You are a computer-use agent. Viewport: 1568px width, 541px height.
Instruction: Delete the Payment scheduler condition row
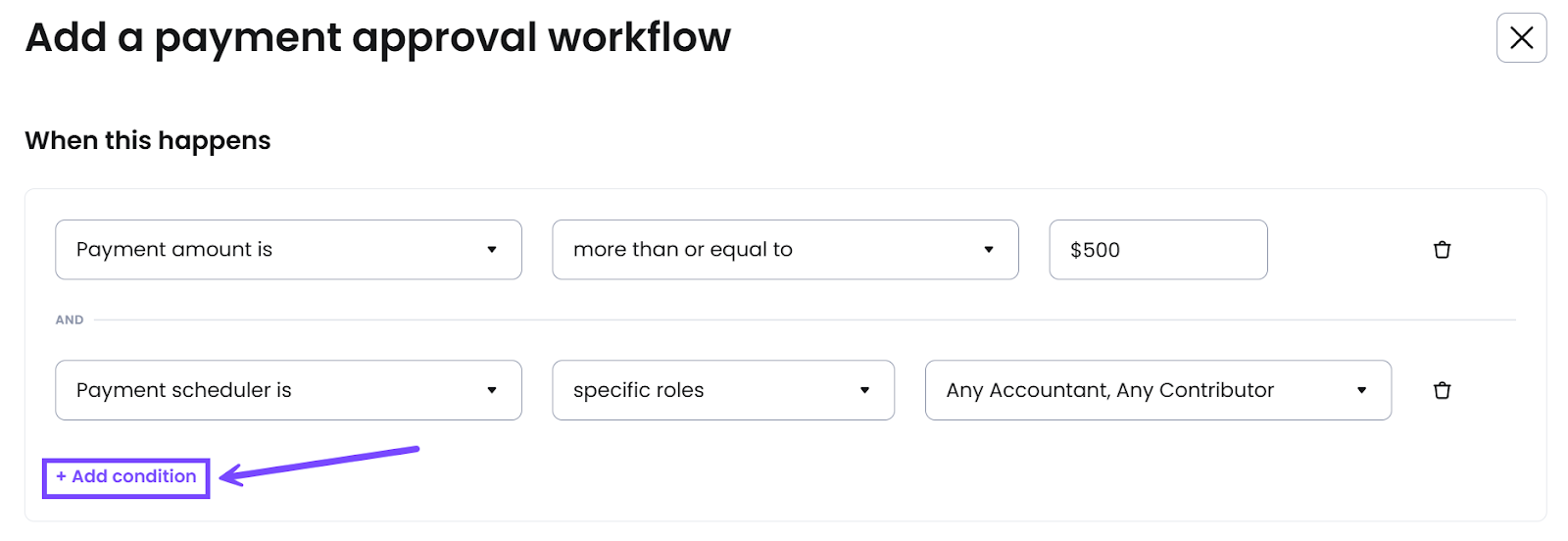pyautogui.click(x=1442, y=390)
